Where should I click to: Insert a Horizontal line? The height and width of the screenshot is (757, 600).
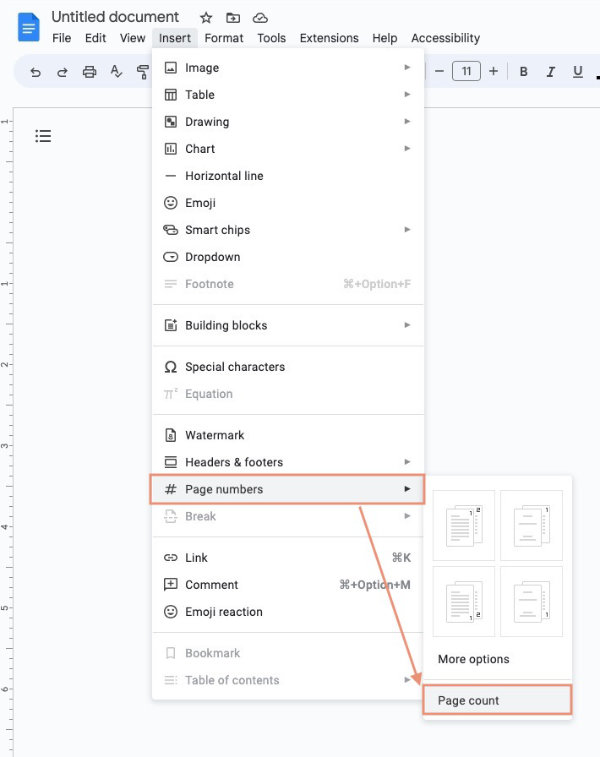point(288,176)
